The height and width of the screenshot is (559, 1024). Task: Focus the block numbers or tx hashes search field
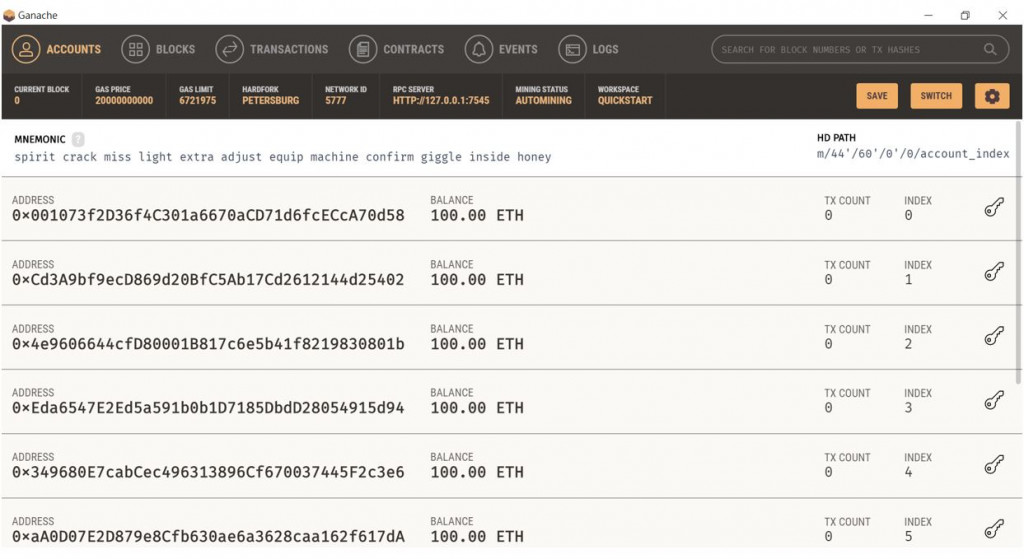[860, 50]
